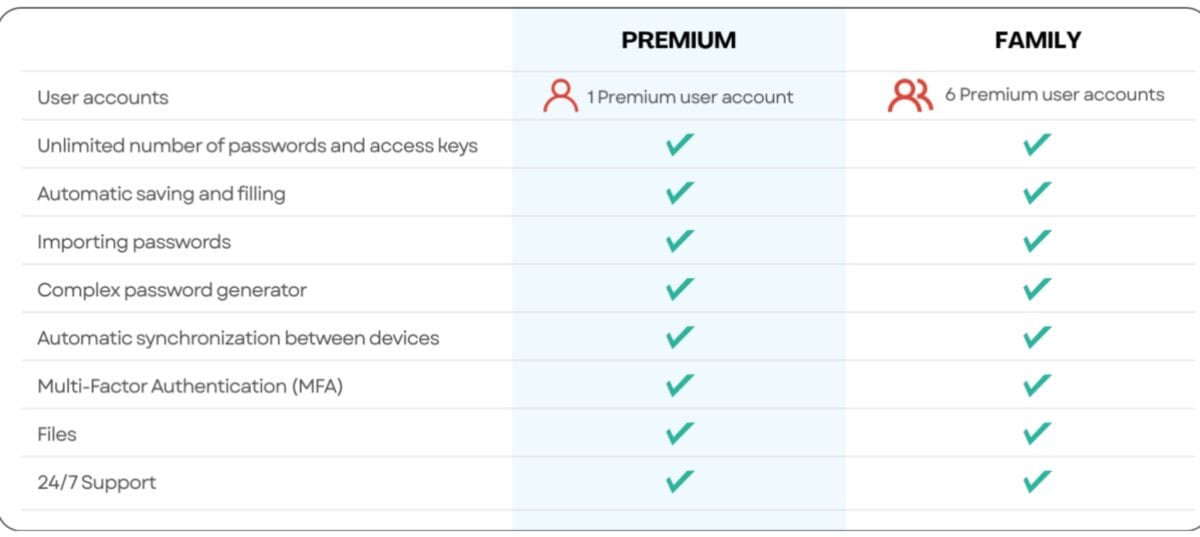1200x537 pixels.
Task: Click the 'User accounts' row label
Action: pyautogui.click(x=103, y=97)
